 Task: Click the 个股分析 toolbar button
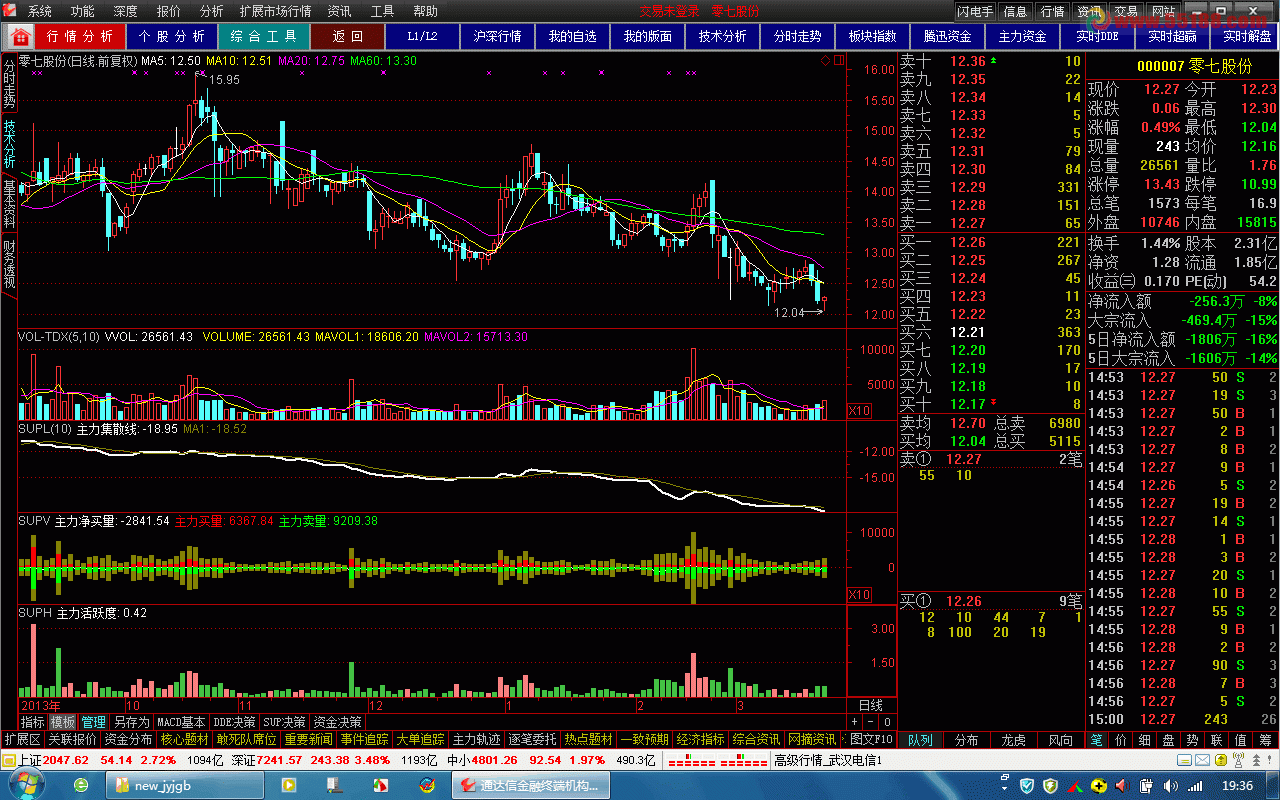click(x=172, y=36)
